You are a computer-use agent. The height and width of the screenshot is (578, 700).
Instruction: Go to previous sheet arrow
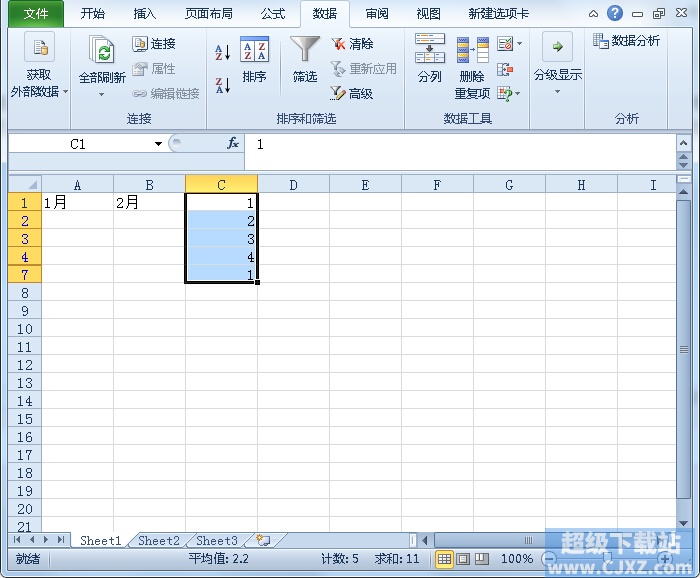[x=32, y=540]
